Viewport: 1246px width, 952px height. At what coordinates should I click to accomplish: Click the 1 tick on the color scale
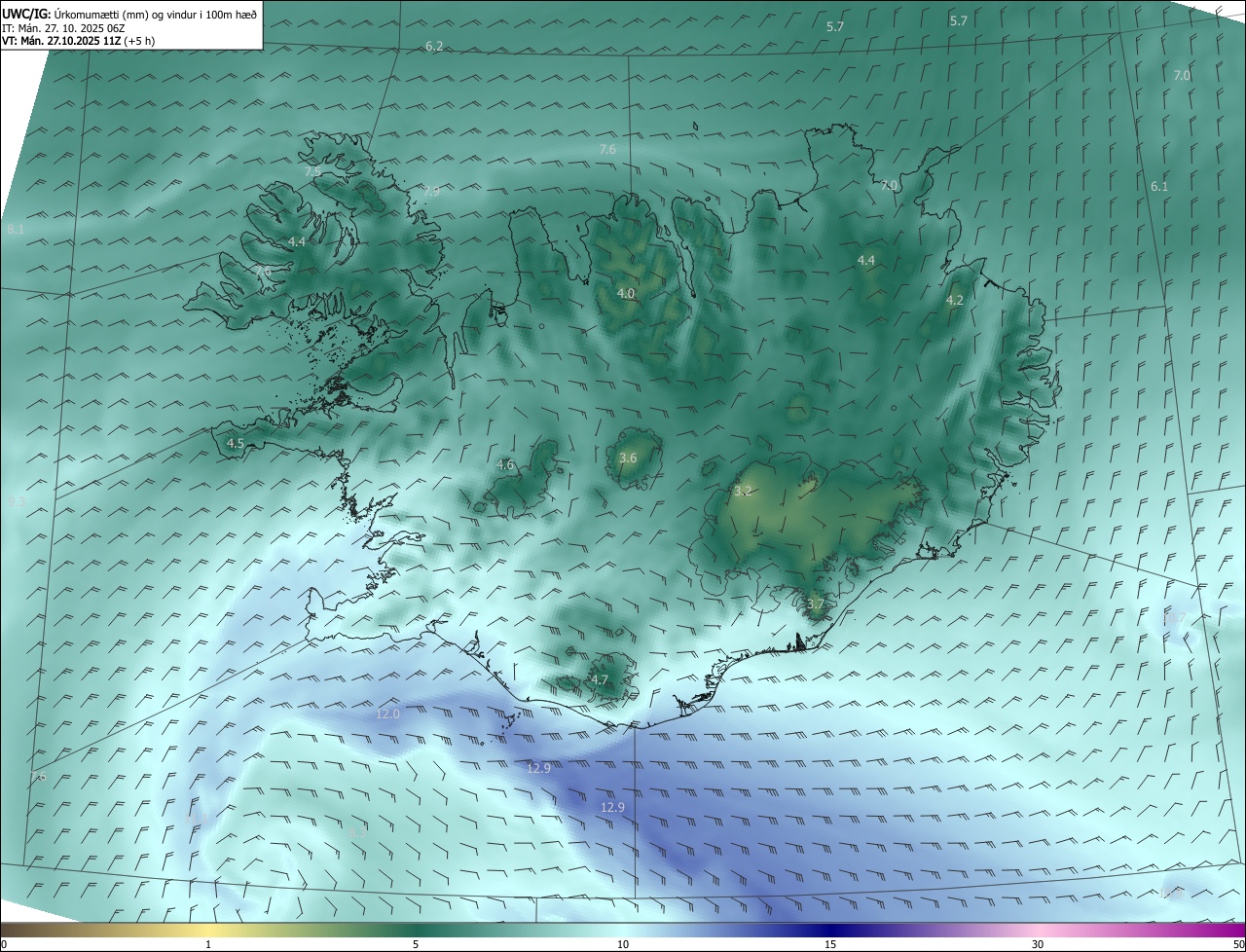pos(208,944)
